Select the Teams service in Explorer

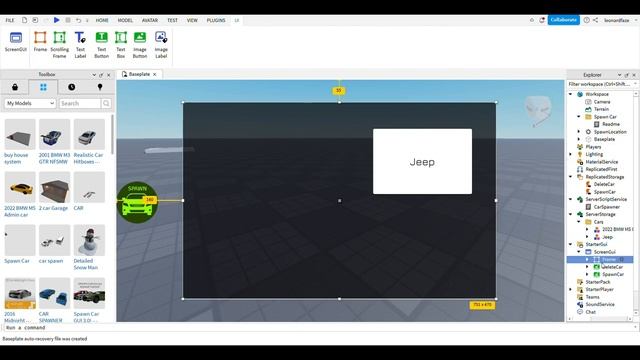click(592, 297)
